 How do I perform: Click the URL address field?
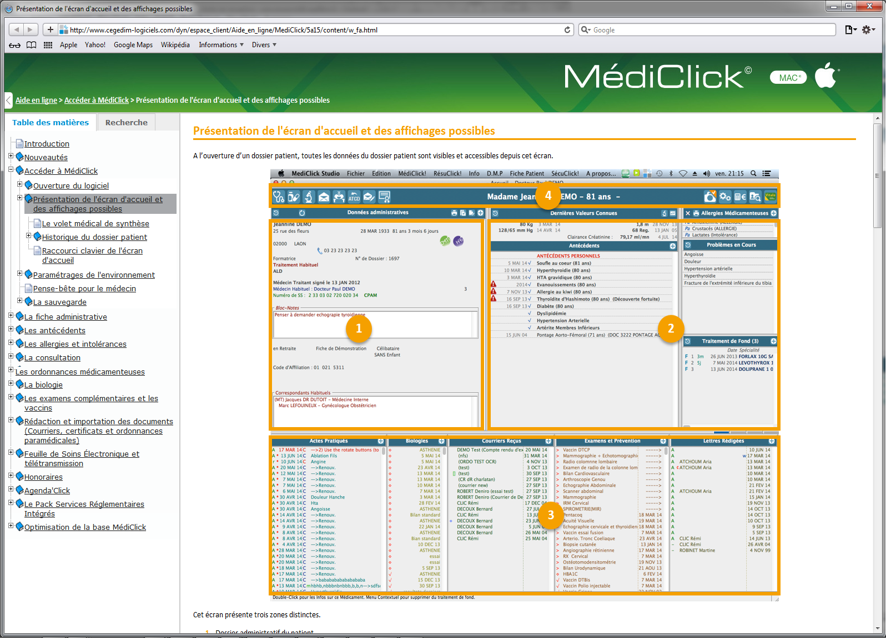pos(316,29)
